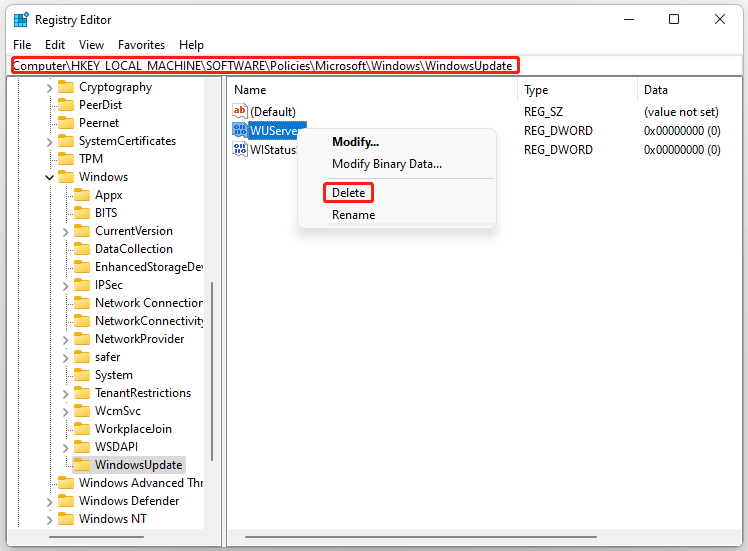Click the Data column header
This screenshot has height=551, width=748.
[x=688, y=90]
